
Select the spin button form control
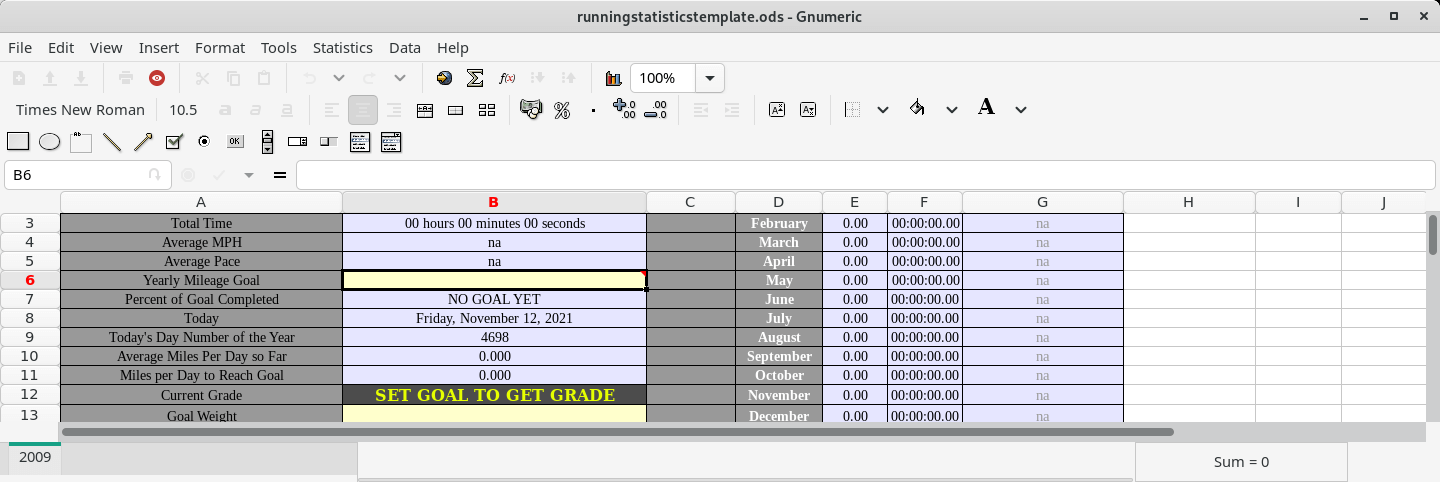pos(297,142)
